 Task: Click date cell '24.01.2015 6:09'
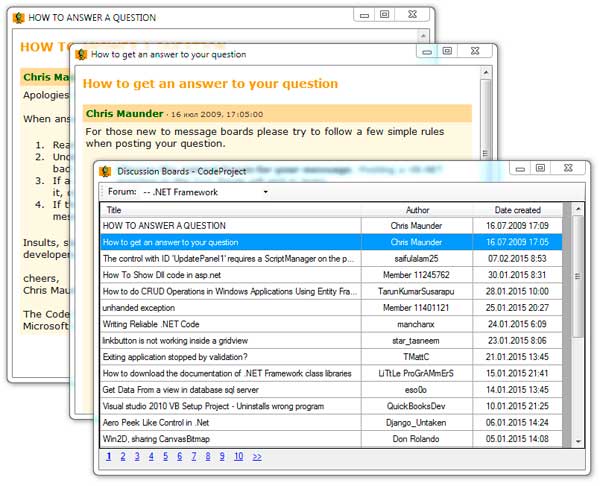[517, 325]
